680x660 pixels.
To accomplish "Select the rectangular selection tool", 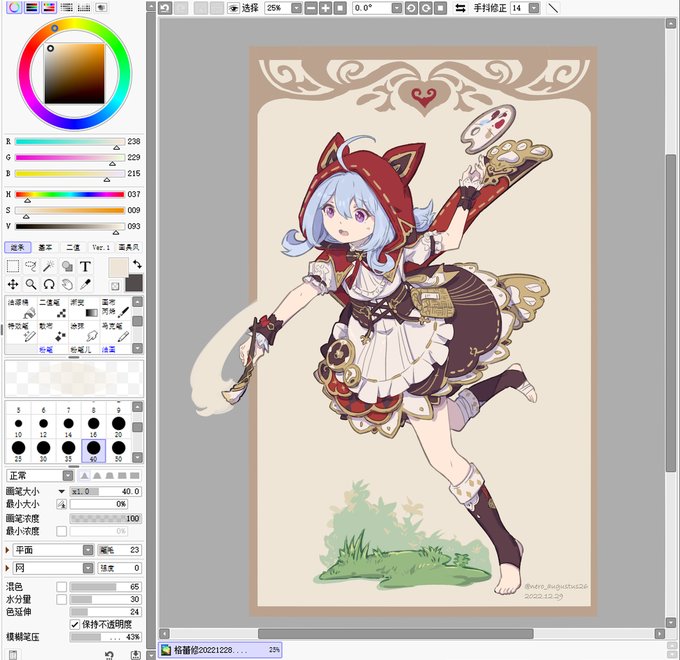I will (13, 266).
